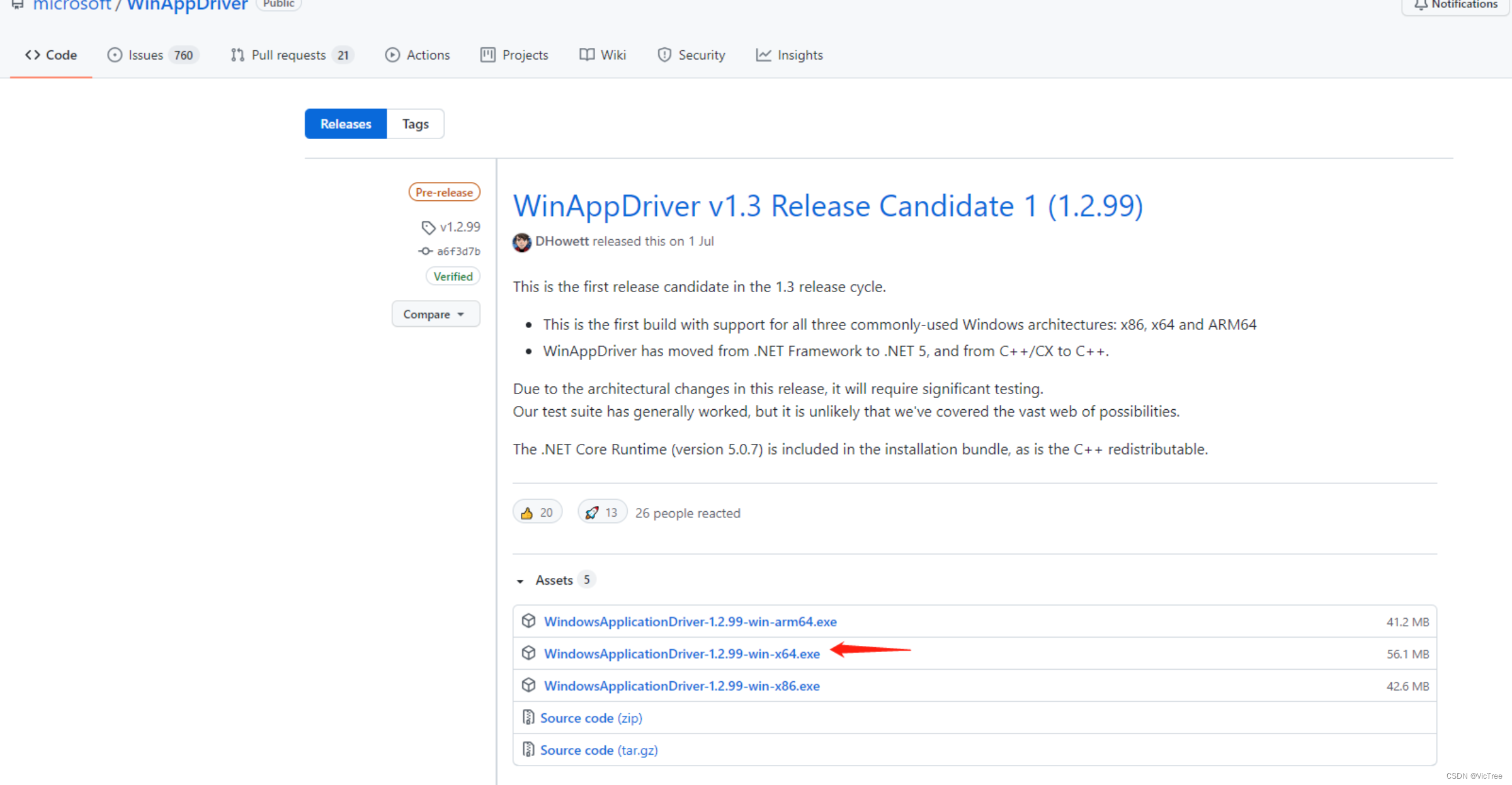
Task: Click the Insights graph icon
Action: point(763,55)
